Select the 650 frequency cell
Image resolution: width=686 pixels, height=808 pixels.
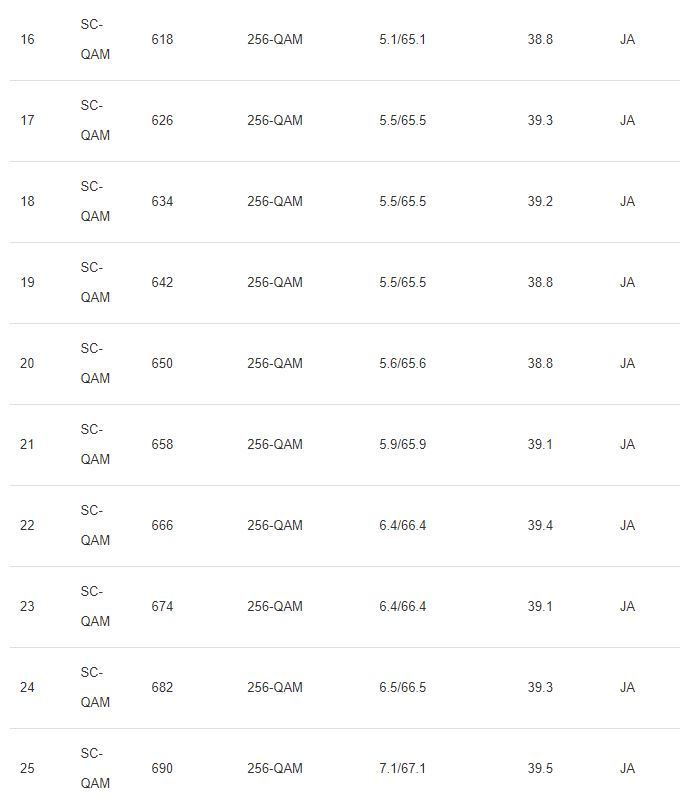162,364
